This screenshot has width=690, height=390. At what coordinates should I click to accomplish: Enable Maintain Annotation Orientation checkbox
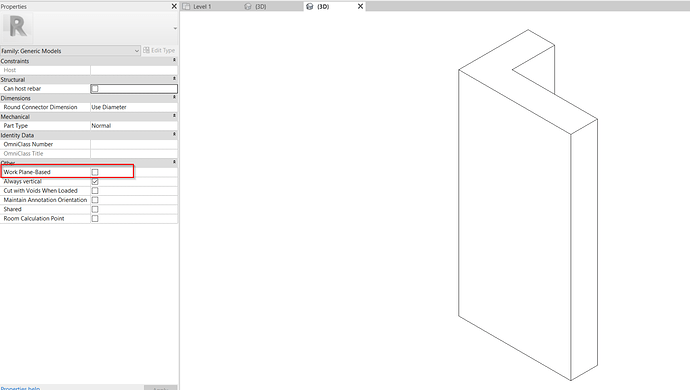click(95, 200)
